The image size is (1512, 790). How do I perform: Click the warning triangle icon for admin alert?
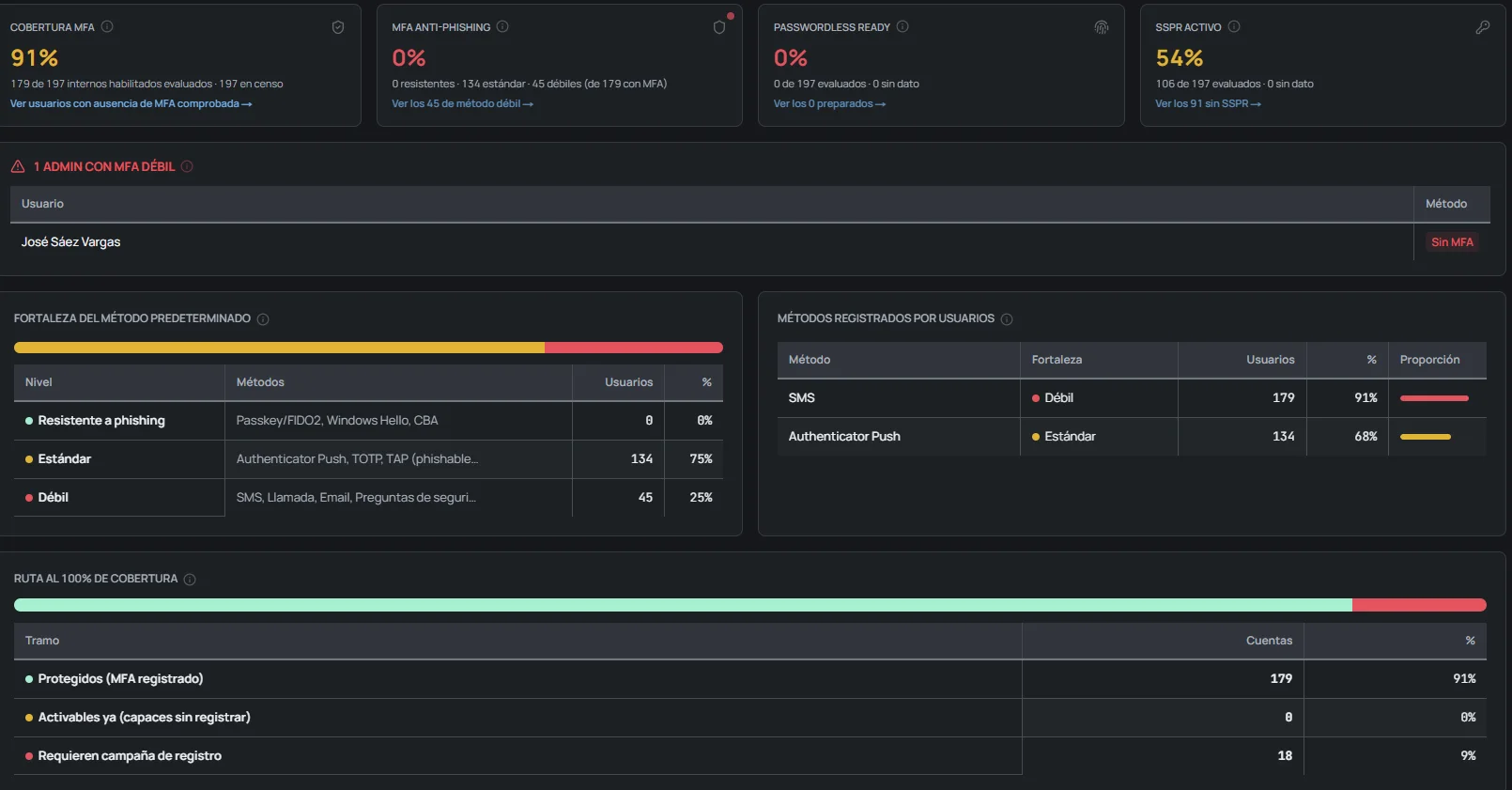pyautogui.click(x=18, y=166)
